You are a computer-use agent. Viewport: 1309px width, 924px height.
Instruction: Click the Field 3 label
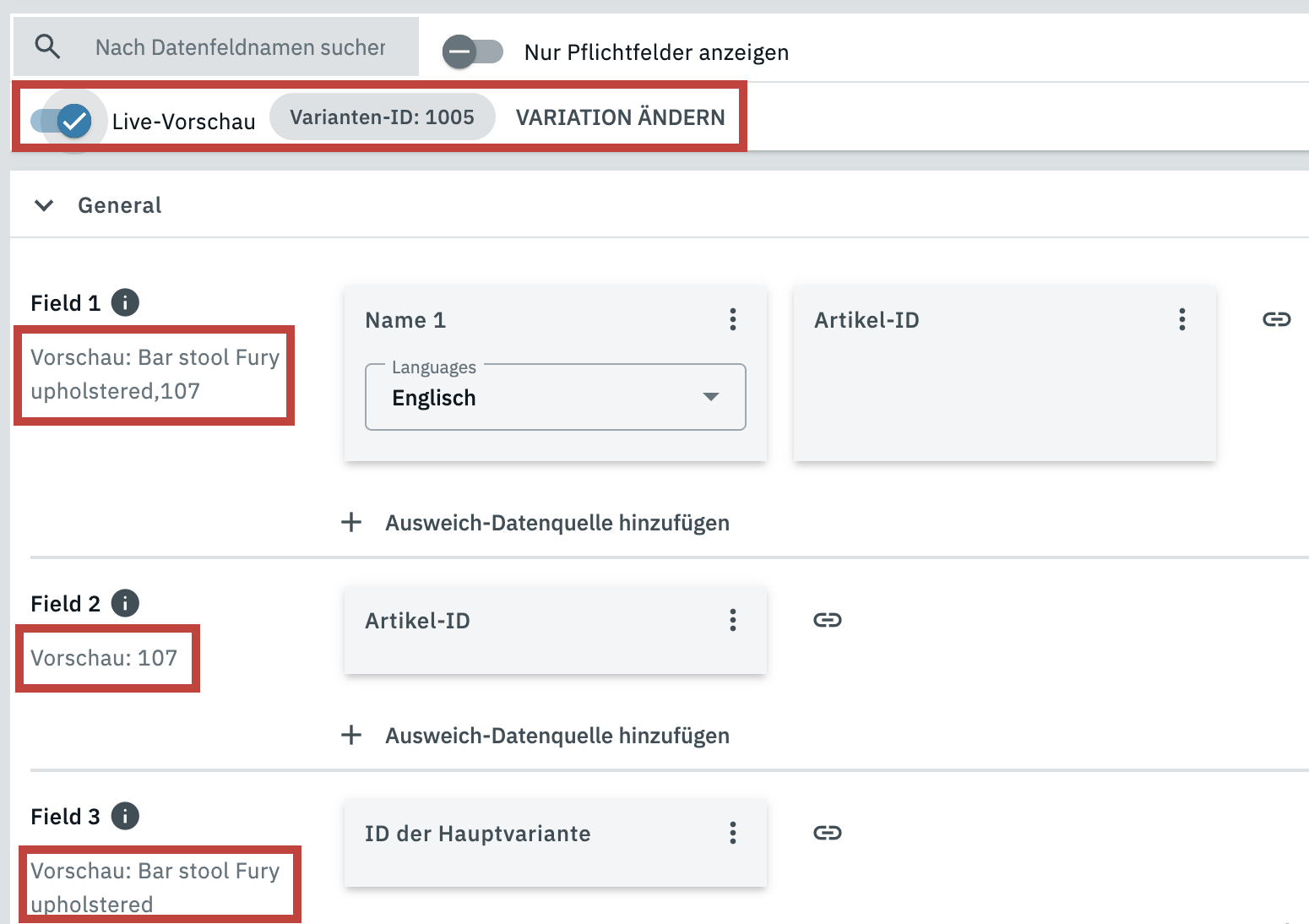65,817
